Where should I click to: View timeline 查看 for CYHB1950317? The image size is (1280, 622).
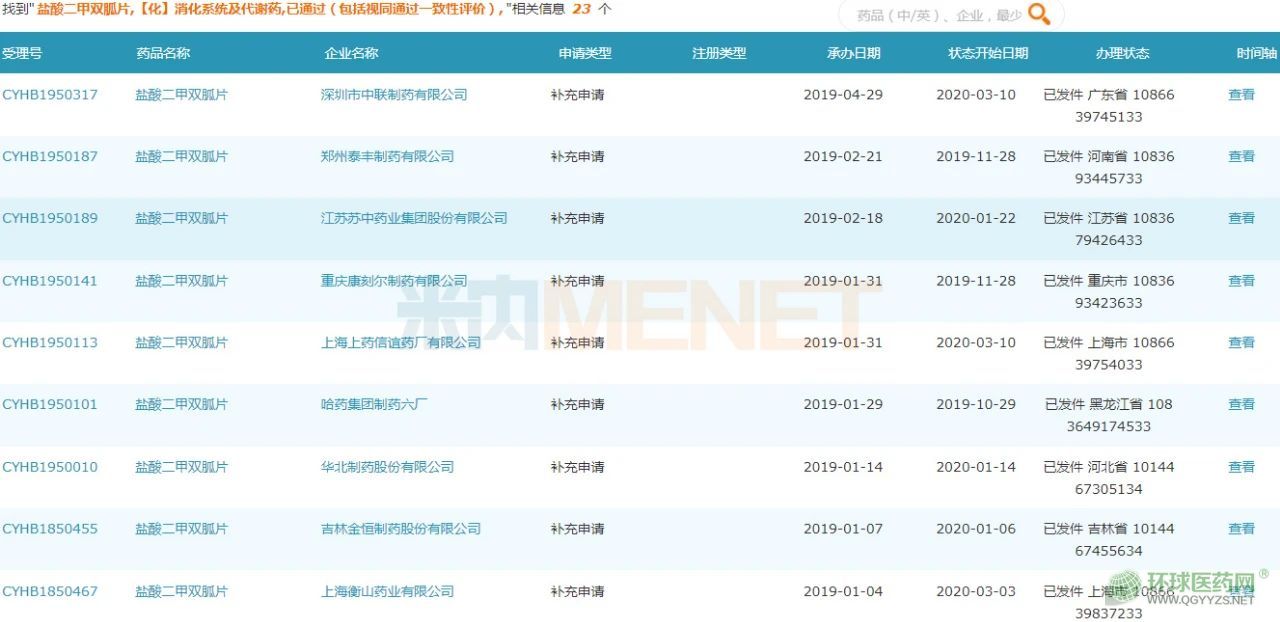(1241, 95)
